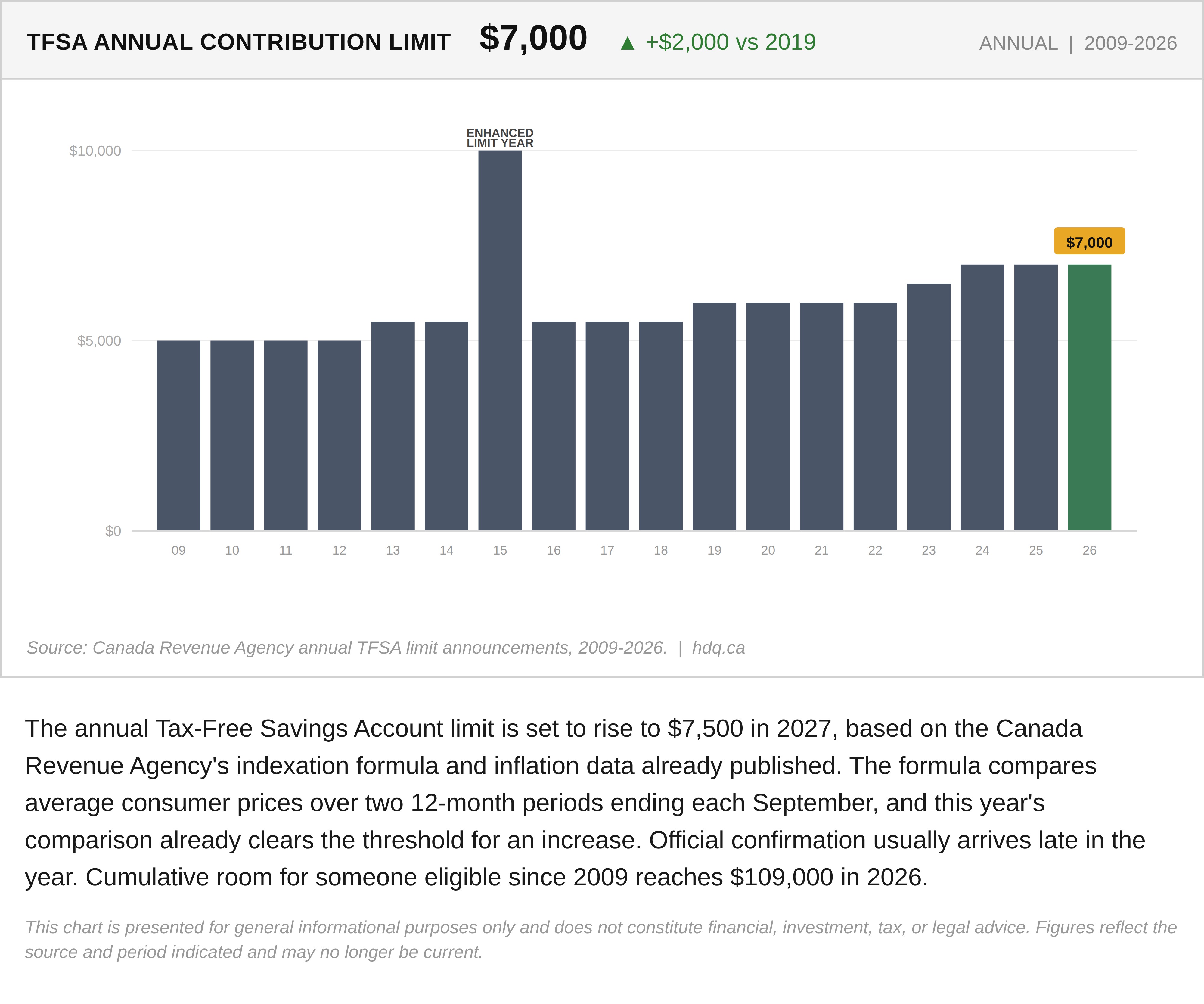Click the 2024 bar in the chart
The height and width of the screenshot is (1004, 1204).
982,397
